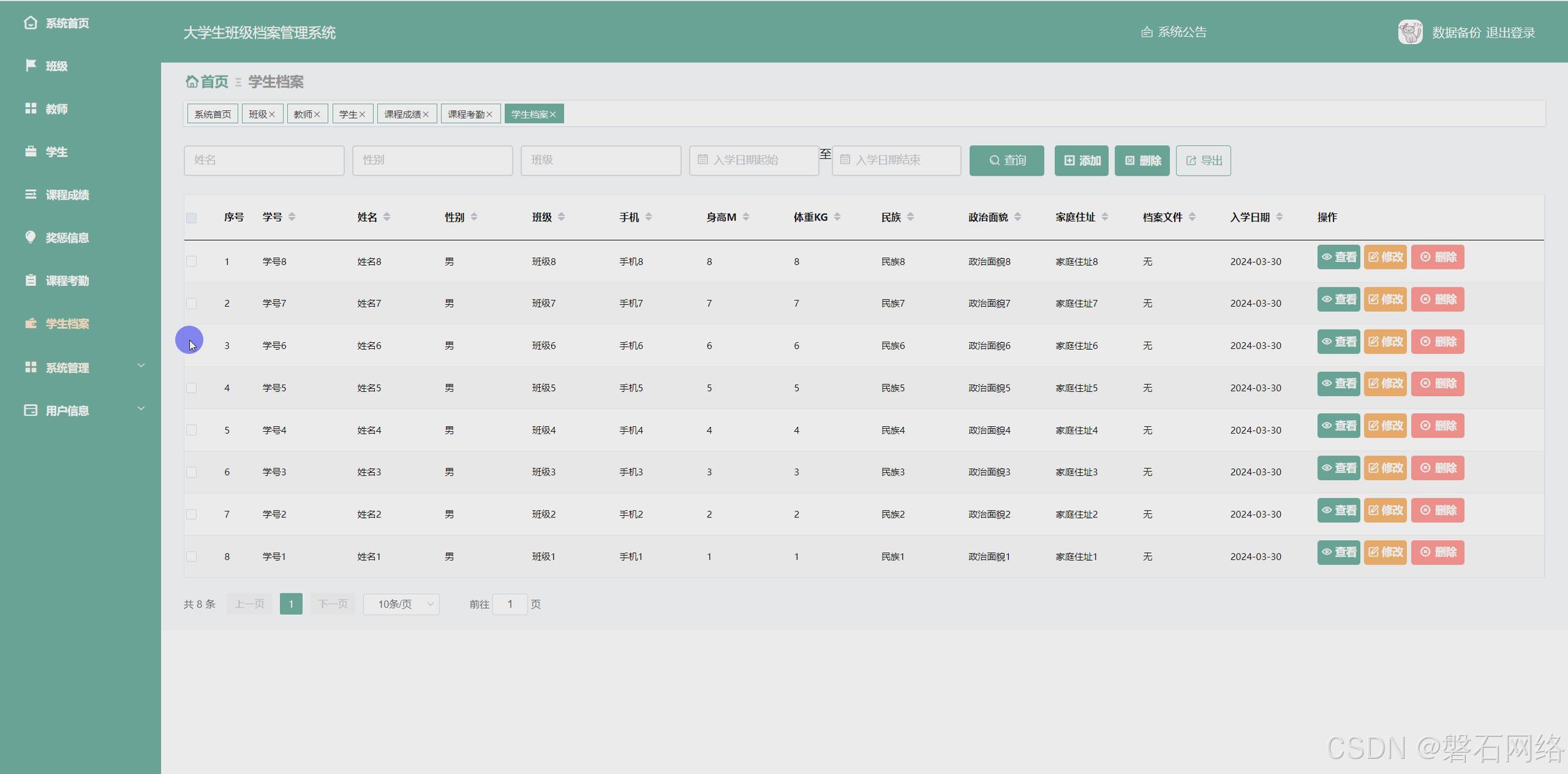Image resolution: width=1568 pixels, height=774 pixels.
Task: Click 修改 button for 学号3 row
Action: 1385,468
